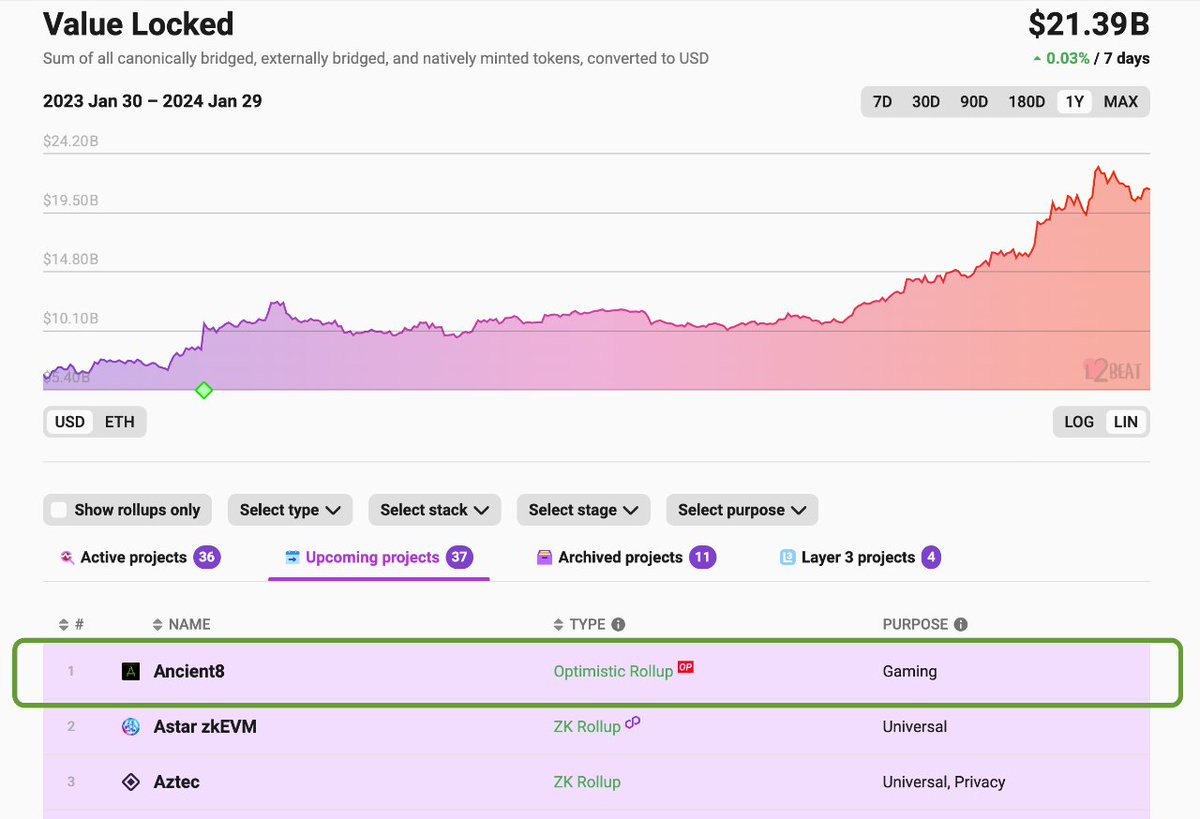
Task: Switch to the Upcoming projects tab
Action: point(379,557)
